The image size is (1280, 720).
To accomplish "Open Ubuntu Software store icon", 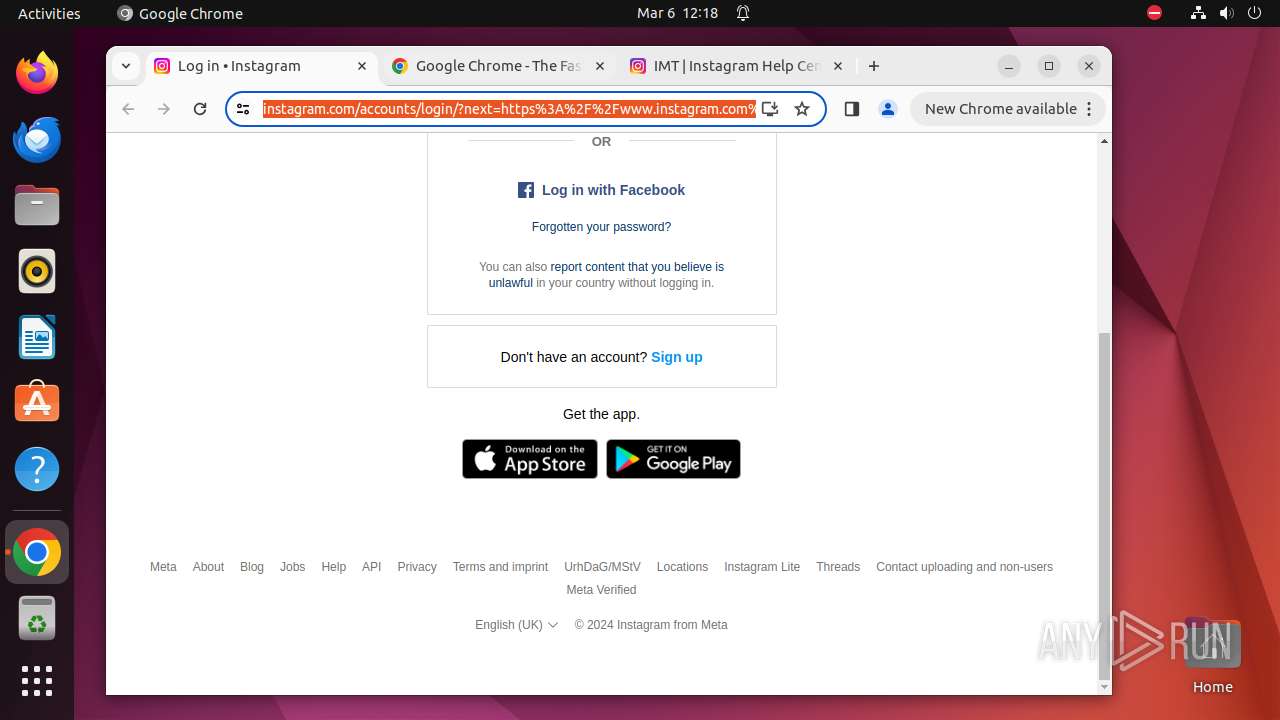I will [37, 402].
